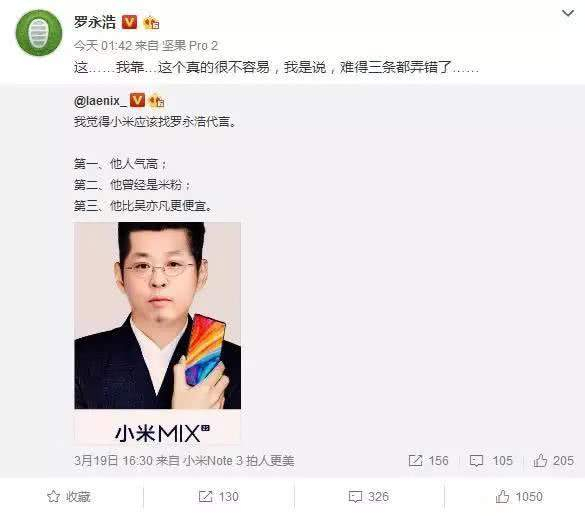Open the 326 comments section

coord(369,496)
